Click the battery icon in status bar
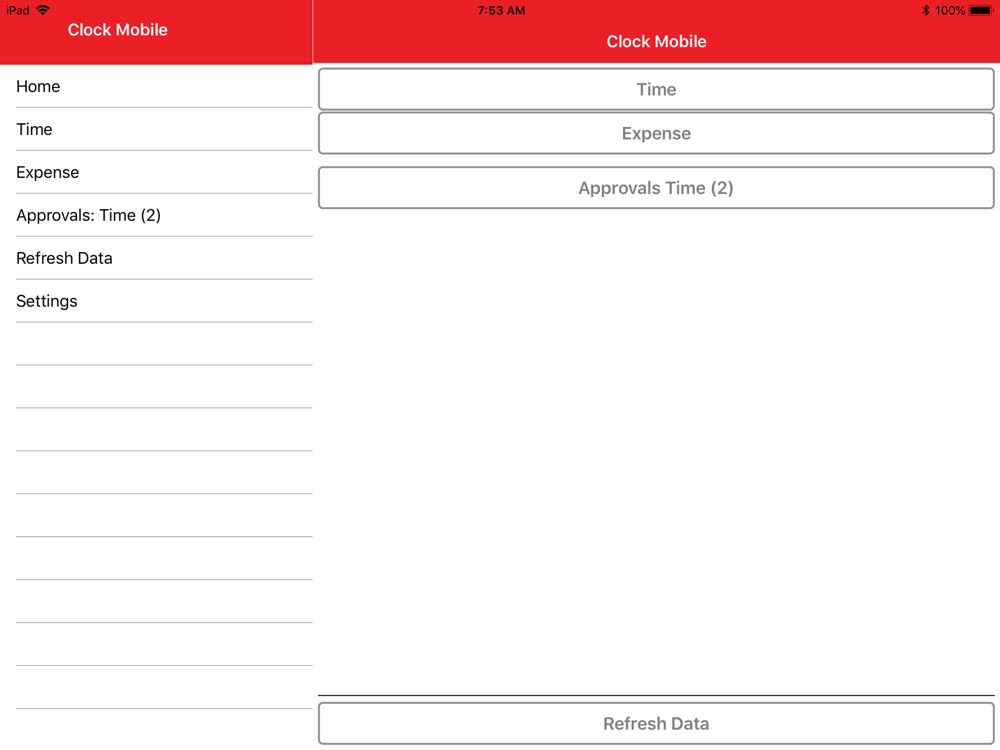Viewport: 1000px width, 750px height. point(981,10)
